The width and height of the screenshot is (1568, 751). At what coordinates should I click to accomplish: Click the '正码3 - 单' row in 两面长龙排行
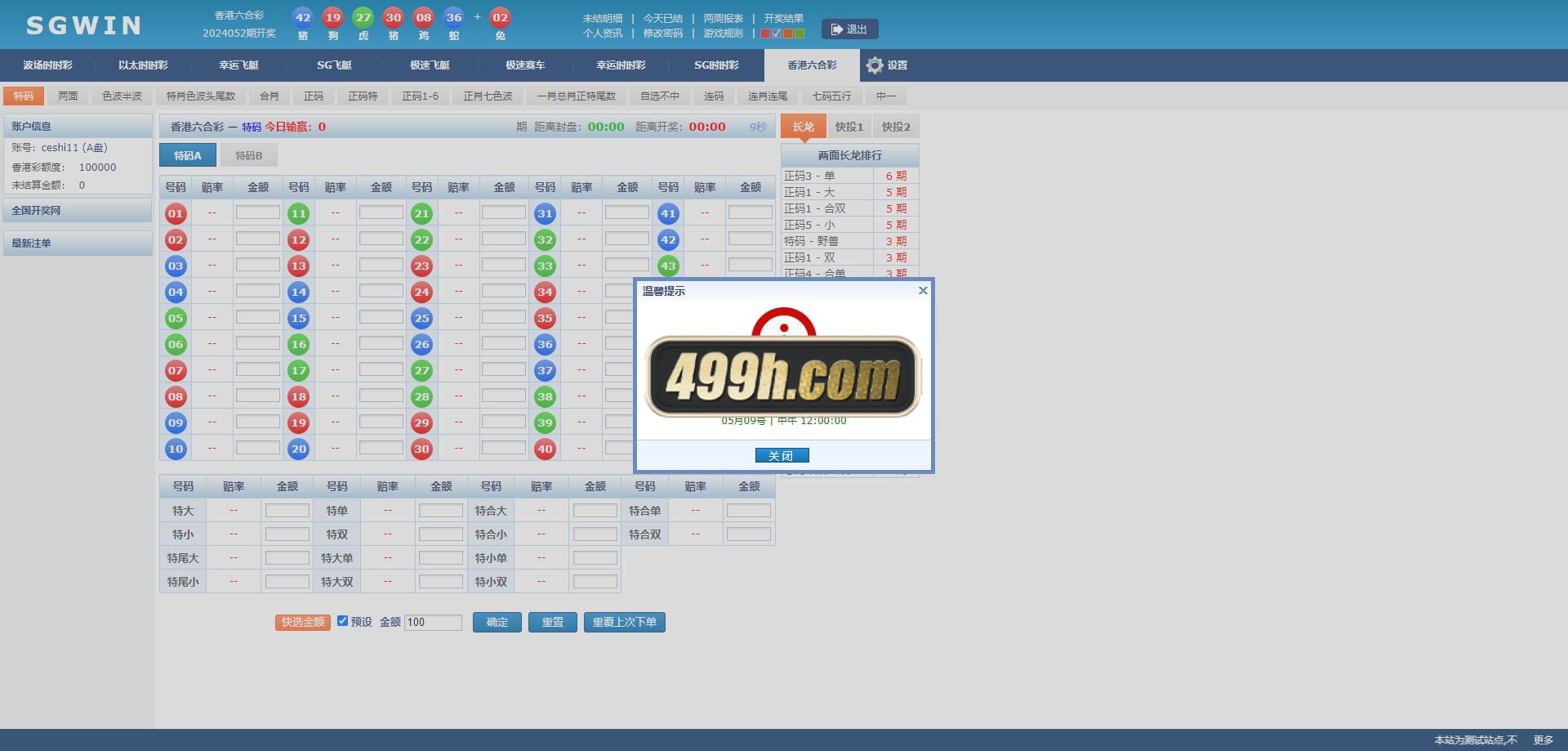click(x=849, y=176)
